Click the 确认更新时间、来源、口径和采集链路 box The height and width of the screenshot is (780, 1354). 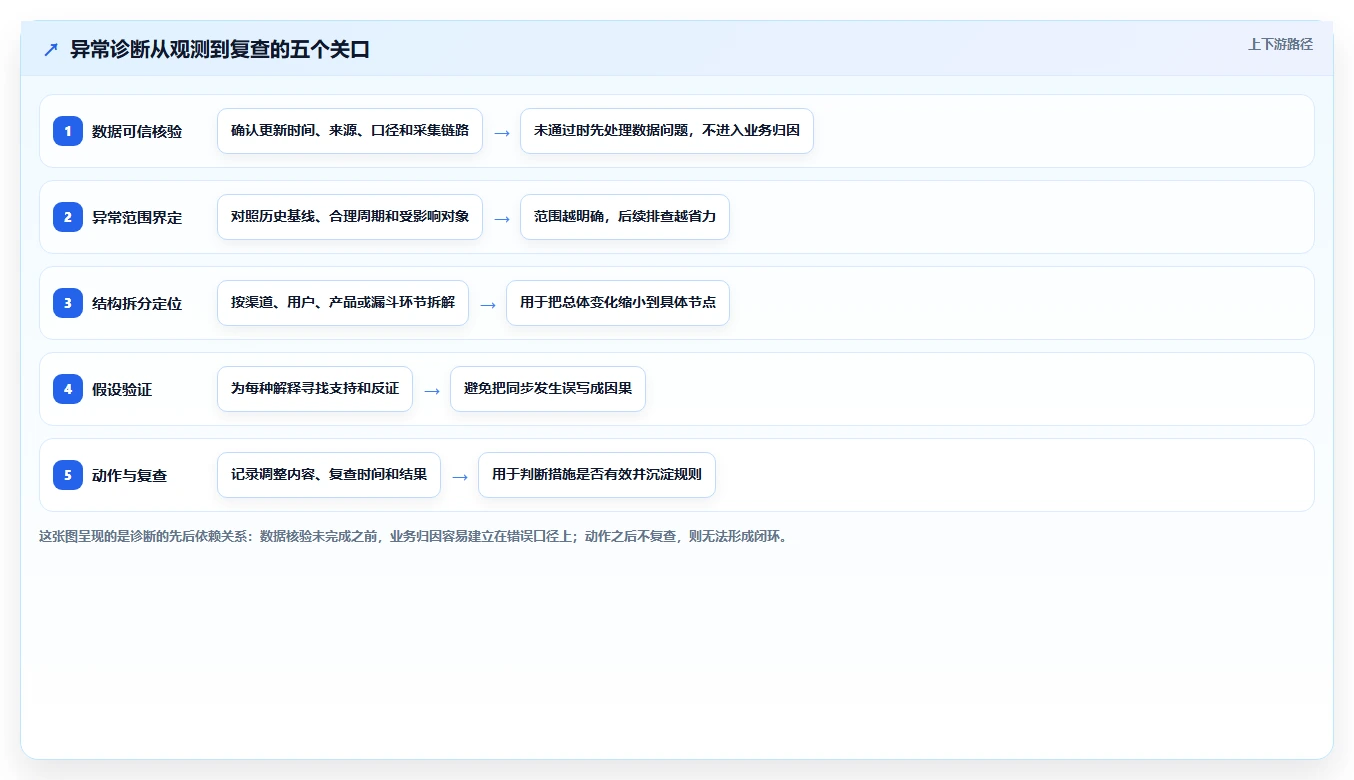[x=350, y=131]
